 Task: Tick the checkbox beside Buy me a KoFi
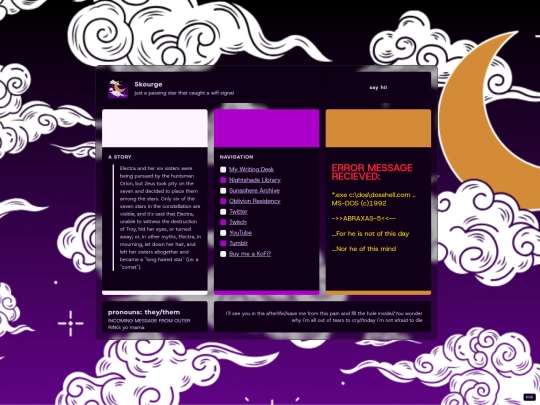(223, 254)
